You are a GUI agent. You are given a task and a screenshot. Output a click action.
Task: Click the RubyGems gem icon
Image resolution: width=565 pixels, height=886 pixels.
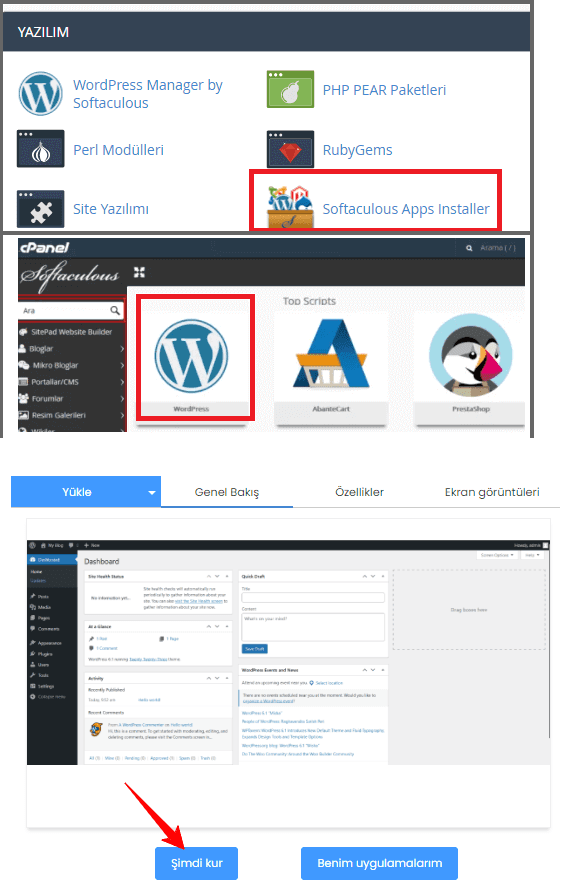(x=290, y=149)
